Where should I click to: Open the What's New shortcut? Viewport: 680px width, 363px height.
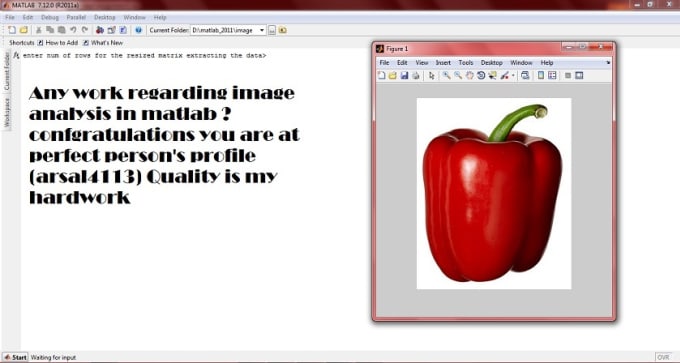(x=103, y=43)
